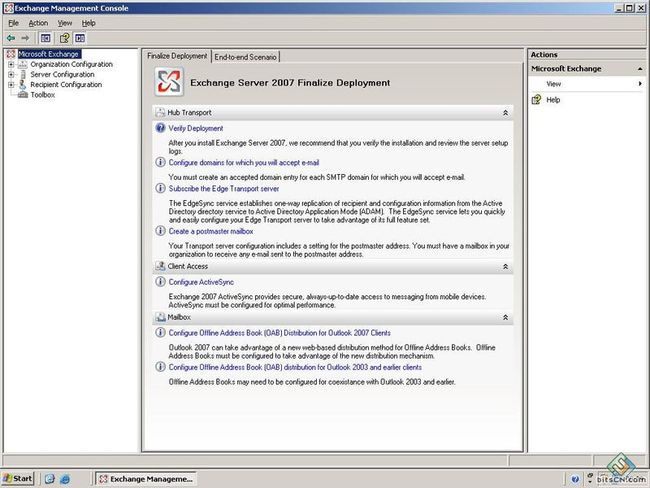Image resolution: width=650 pixels, height=488 pixels.
Task: Select Server Configuration in tree
Action: click(62, 74)
